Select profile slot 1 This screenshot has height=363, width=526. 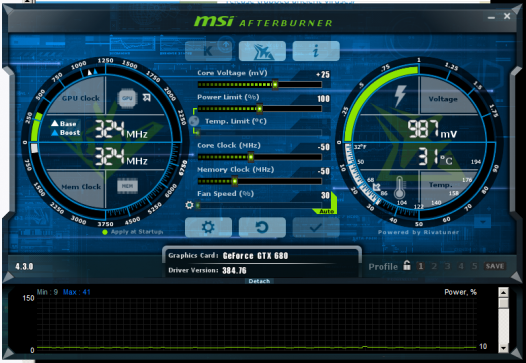pos(421,266)
